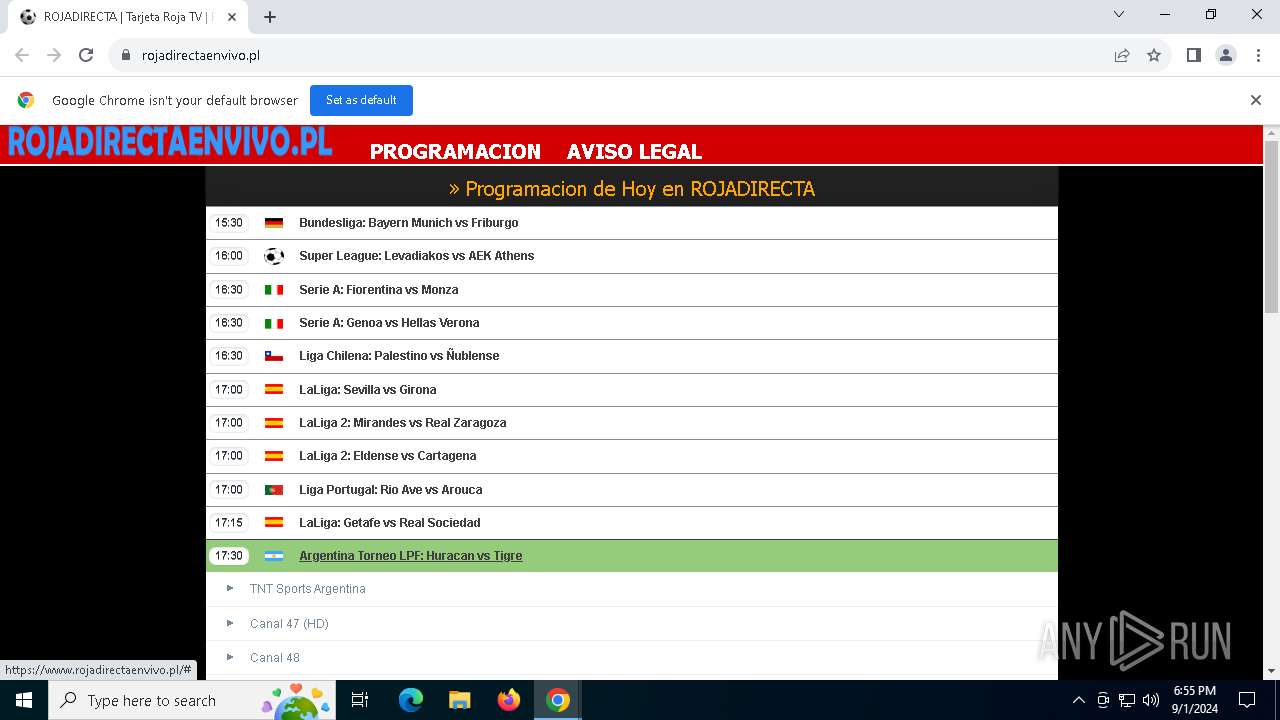Screen dimensions: 1280x720
Task: Expand Serie A: Fiorentina vs Monza
Action: point(378,290)
